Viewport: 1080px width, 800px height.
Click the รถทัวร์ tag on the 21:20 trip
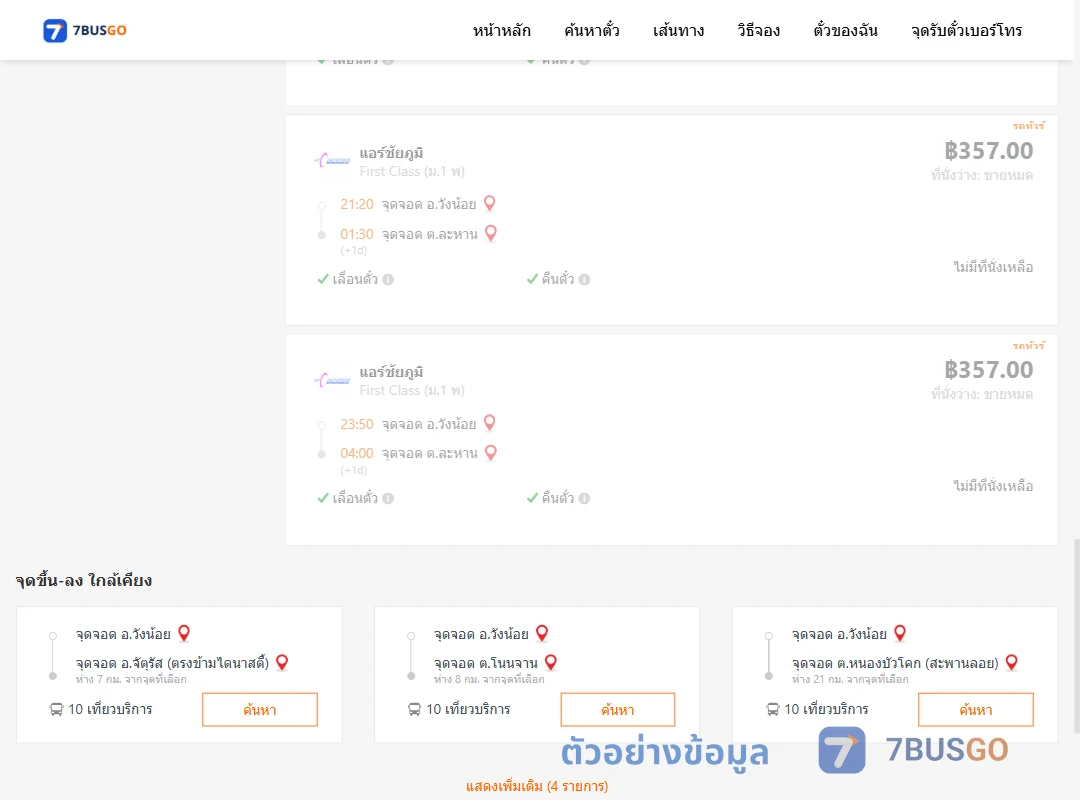(x=1028, y=125)
